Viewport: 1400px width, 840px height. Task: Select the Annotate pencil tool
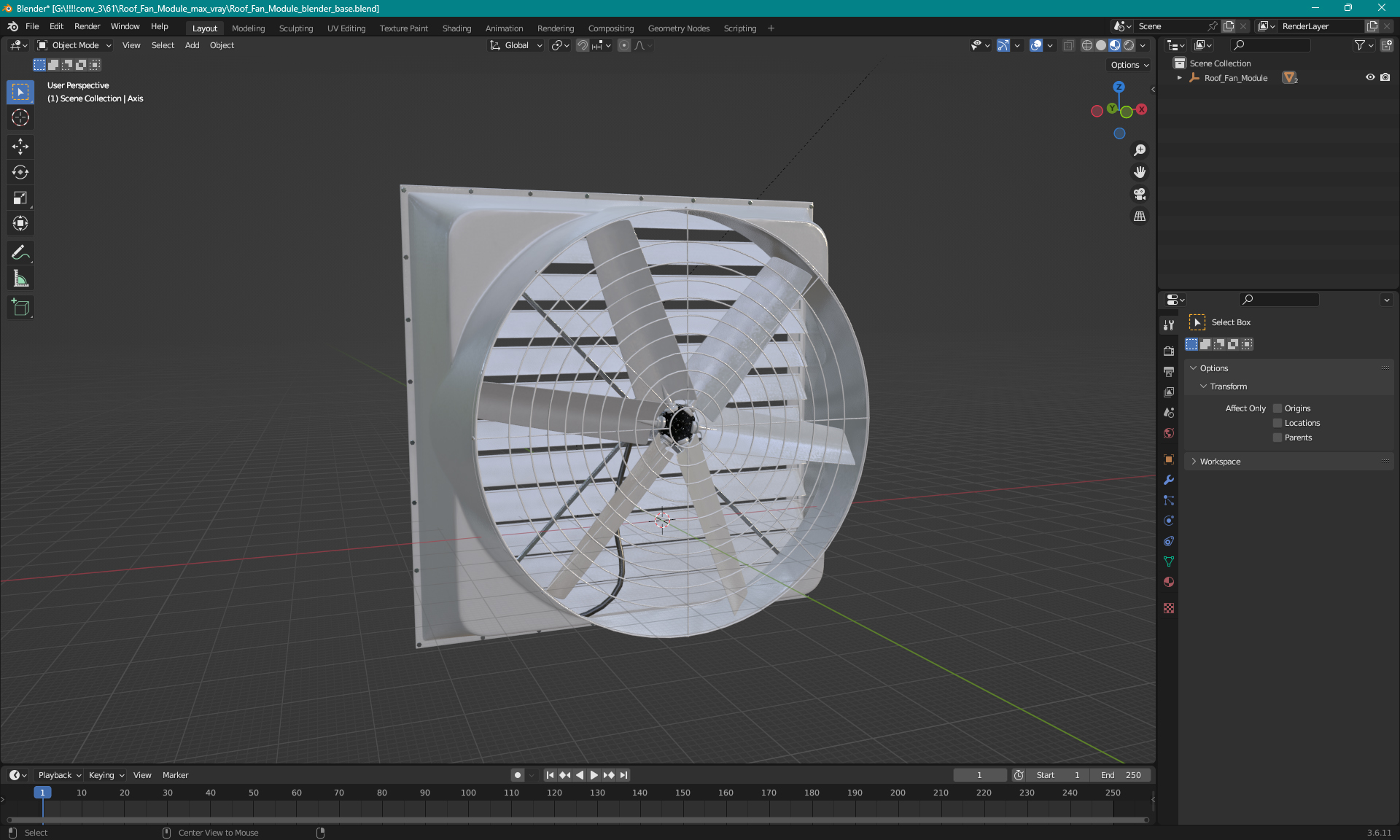(20, 253)
